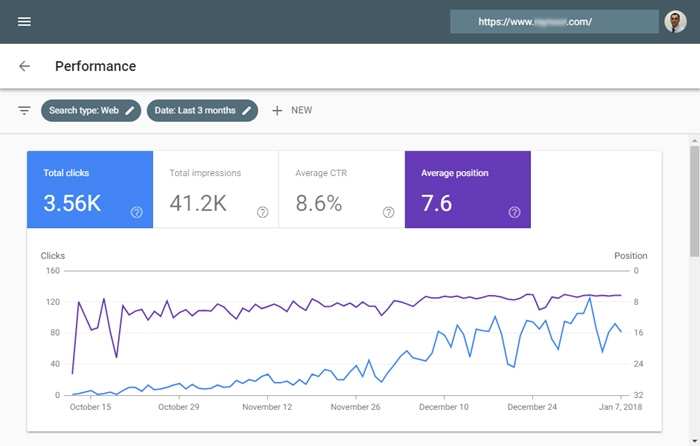Click the filter list icon
This screenshot has width=700, height=446.
24,110
